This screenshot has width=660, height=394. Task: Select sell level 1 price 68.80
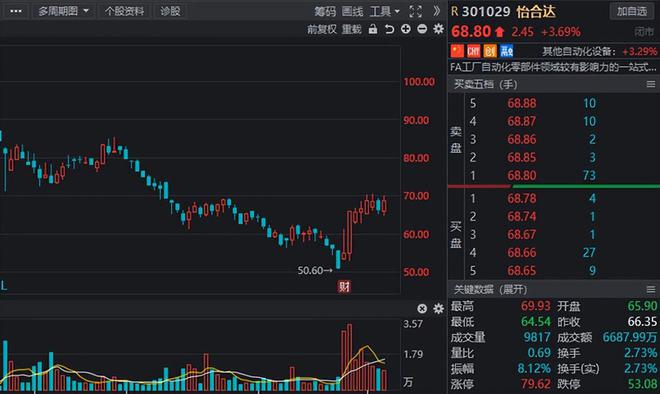[x=522, y=175]
